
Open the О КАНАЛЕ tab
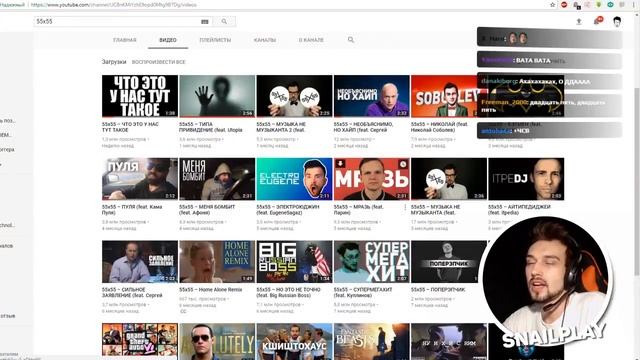point(311,40)
